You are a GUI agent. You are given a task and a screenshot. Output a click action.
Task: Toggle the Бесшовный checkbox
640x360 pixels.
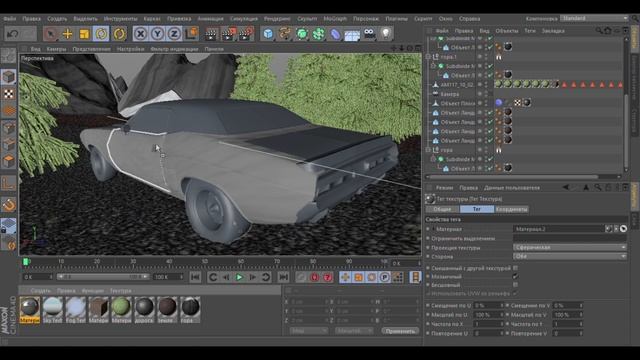tap(516, 284)
